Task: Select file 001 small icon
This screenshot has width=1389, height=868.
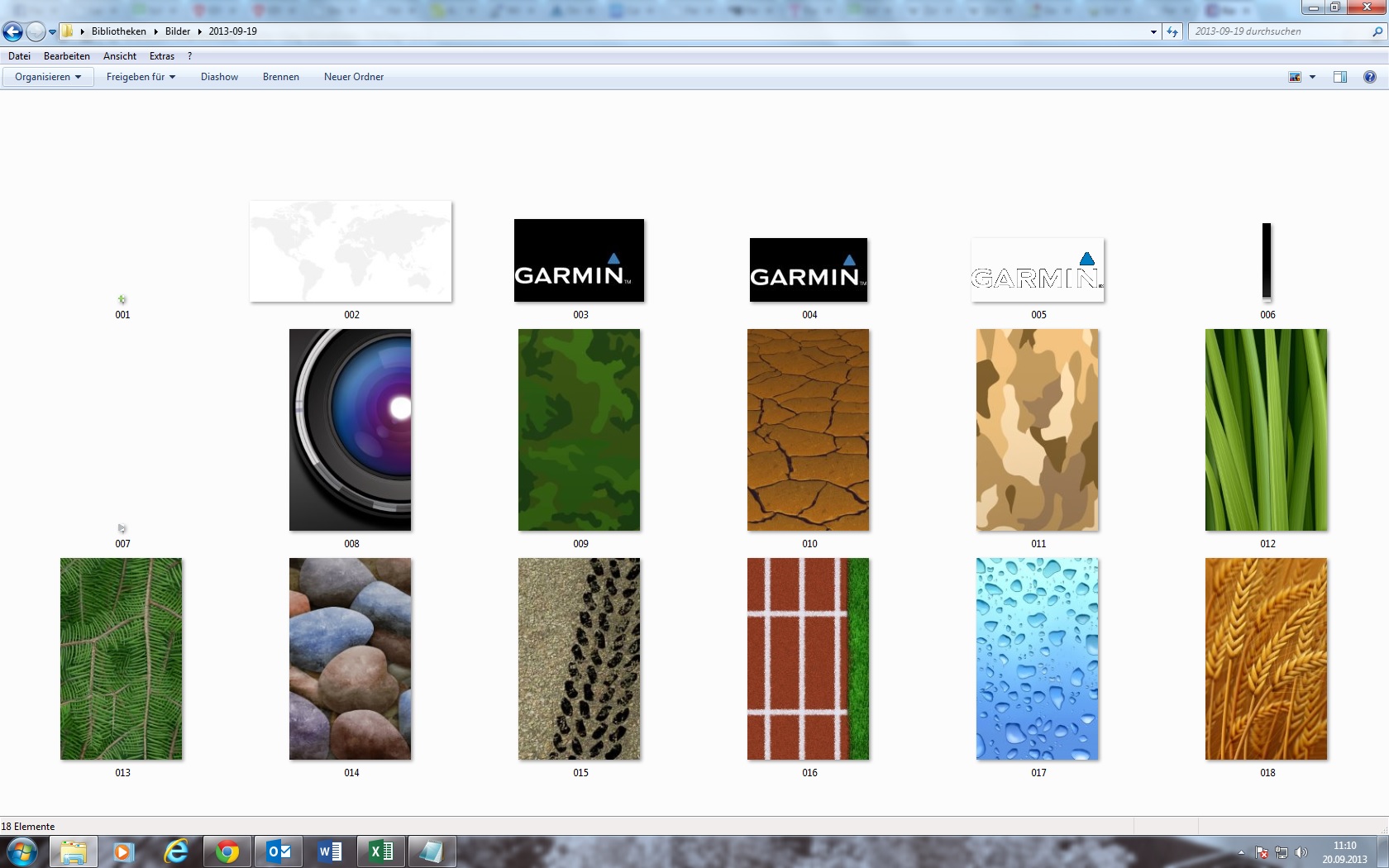Action: (x=122, y=299)
